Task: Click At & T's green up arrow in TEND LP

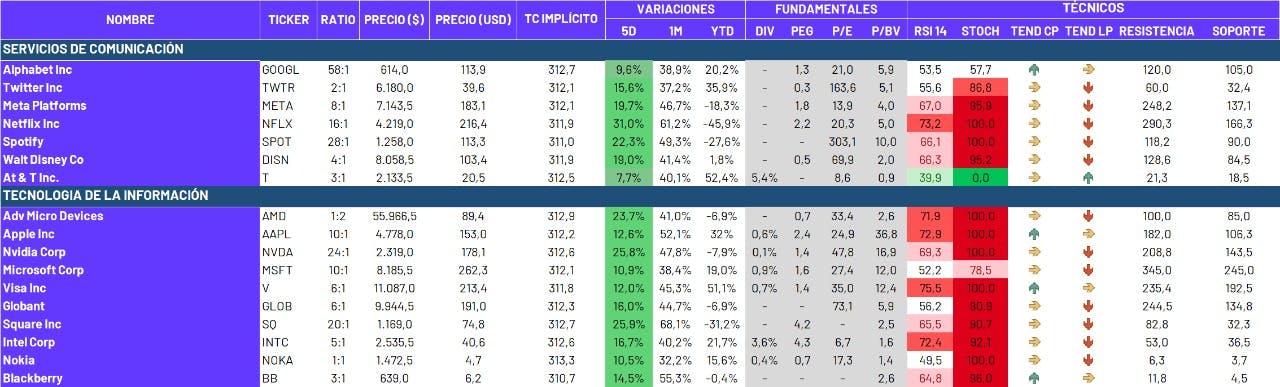Action: click(x=1088, y=178)
